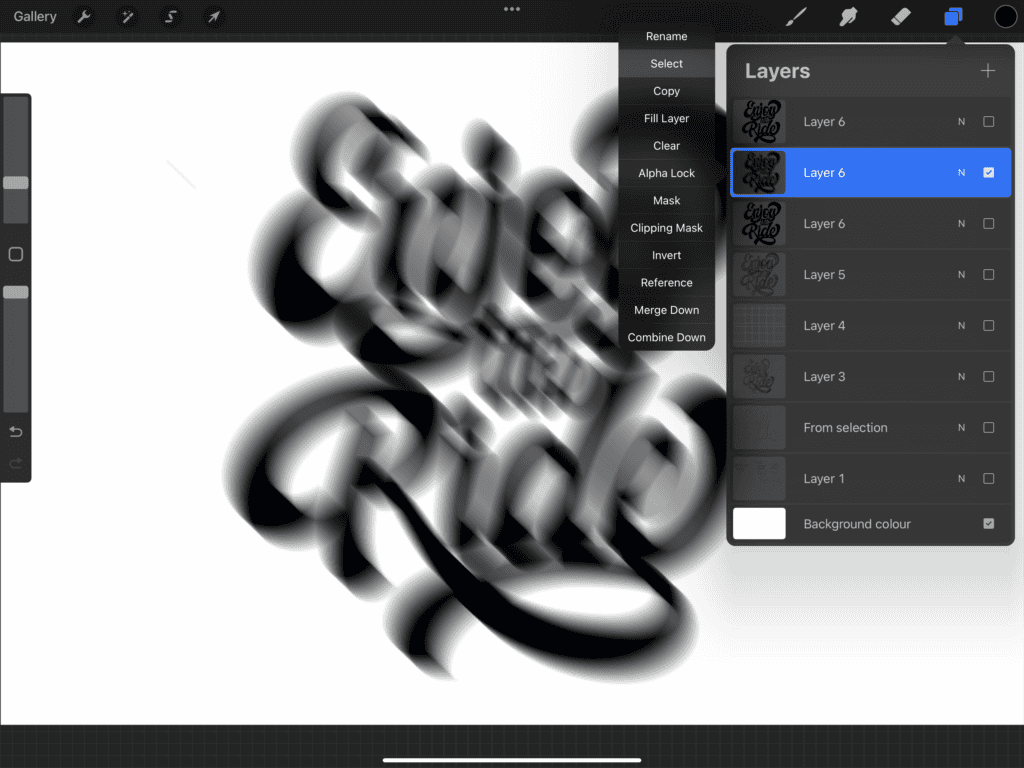Return to the Gallery
The height and width of the screenshot is (768, 1024).
point(34,17)
